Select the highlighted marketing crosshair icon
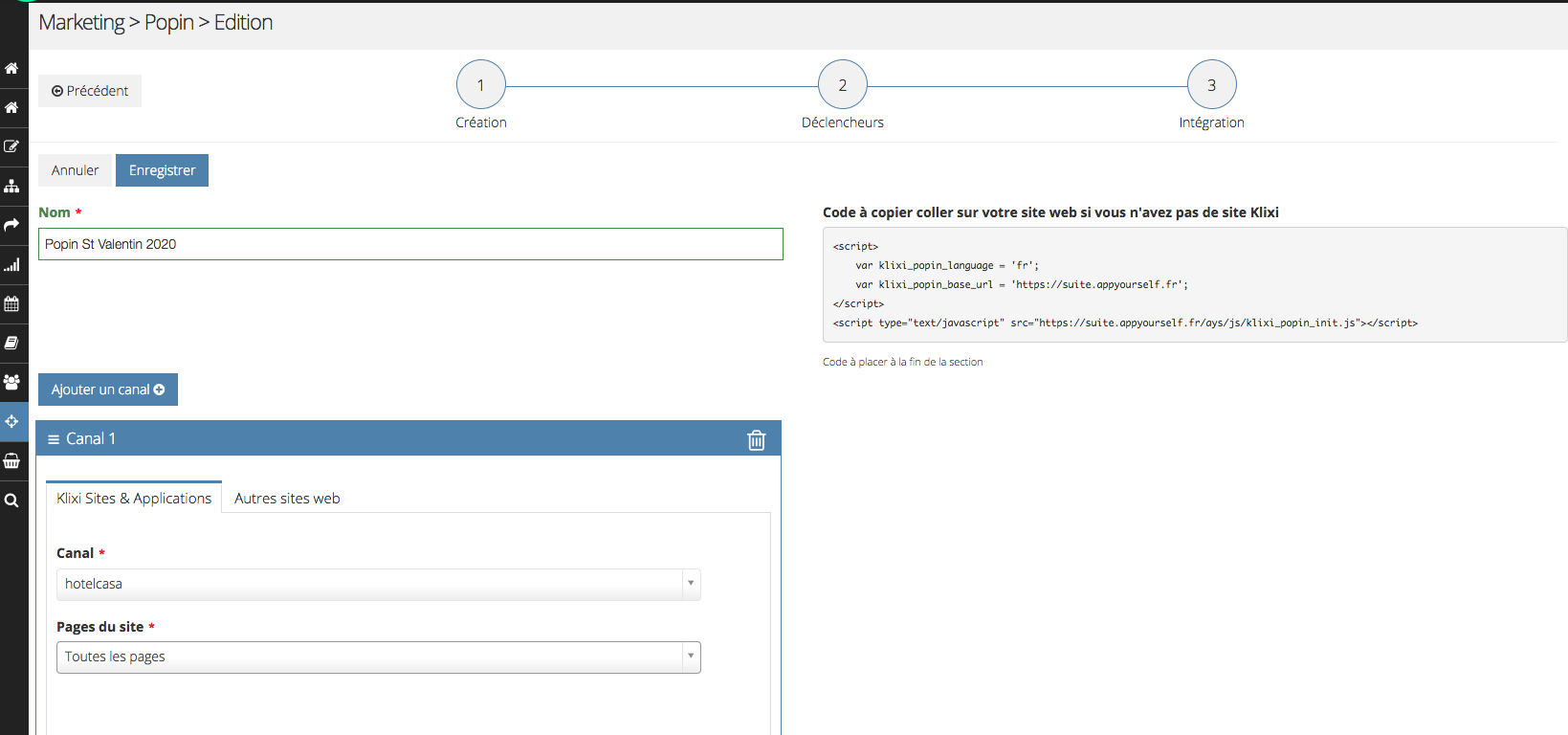1568x735 pixels. (11, 421)
